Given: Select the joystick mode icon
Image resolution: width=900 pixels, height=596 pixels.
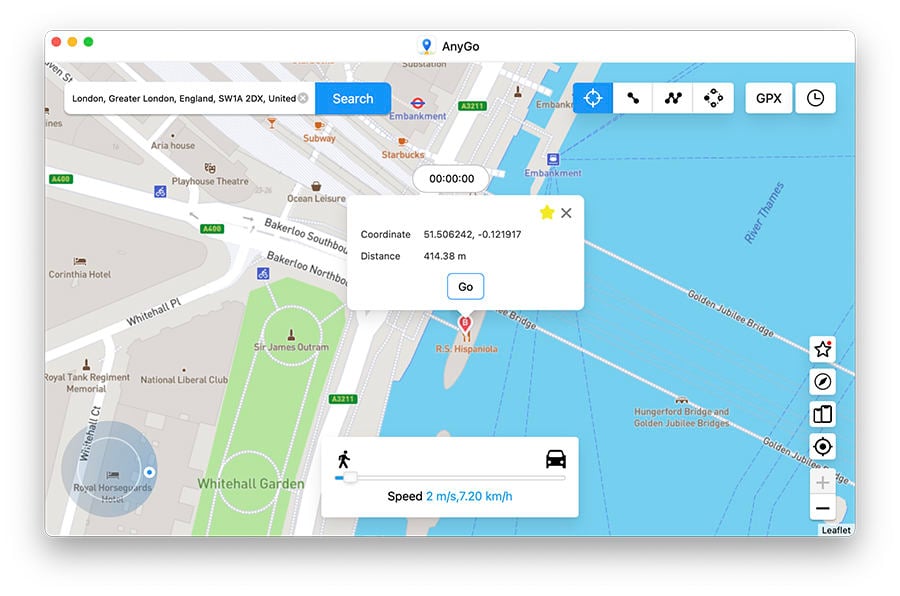Looking at the screenshot, I should click(713, 98).
